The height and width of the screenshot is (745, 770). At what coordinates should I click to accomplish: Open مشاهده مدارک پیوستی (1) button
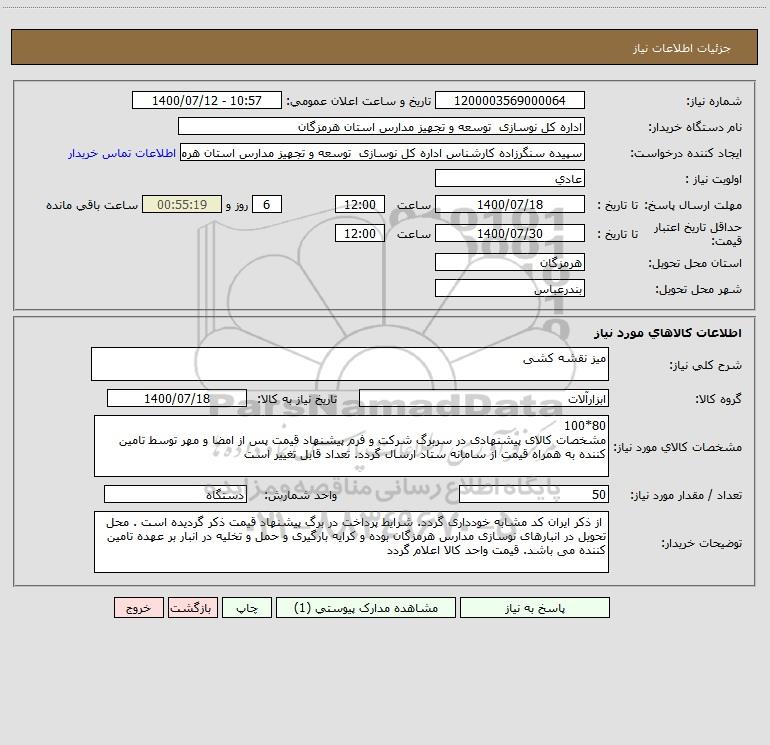[x=366, y=607]
